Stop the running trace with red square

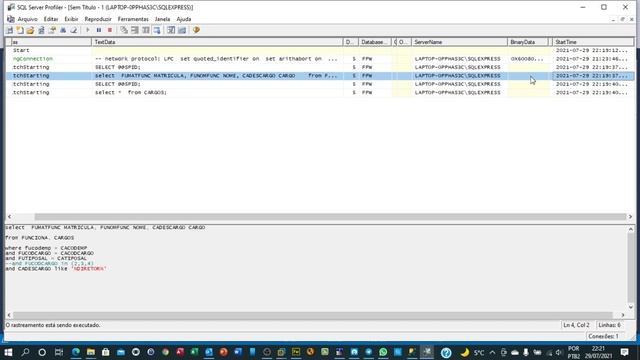click(x=110, y=30)
